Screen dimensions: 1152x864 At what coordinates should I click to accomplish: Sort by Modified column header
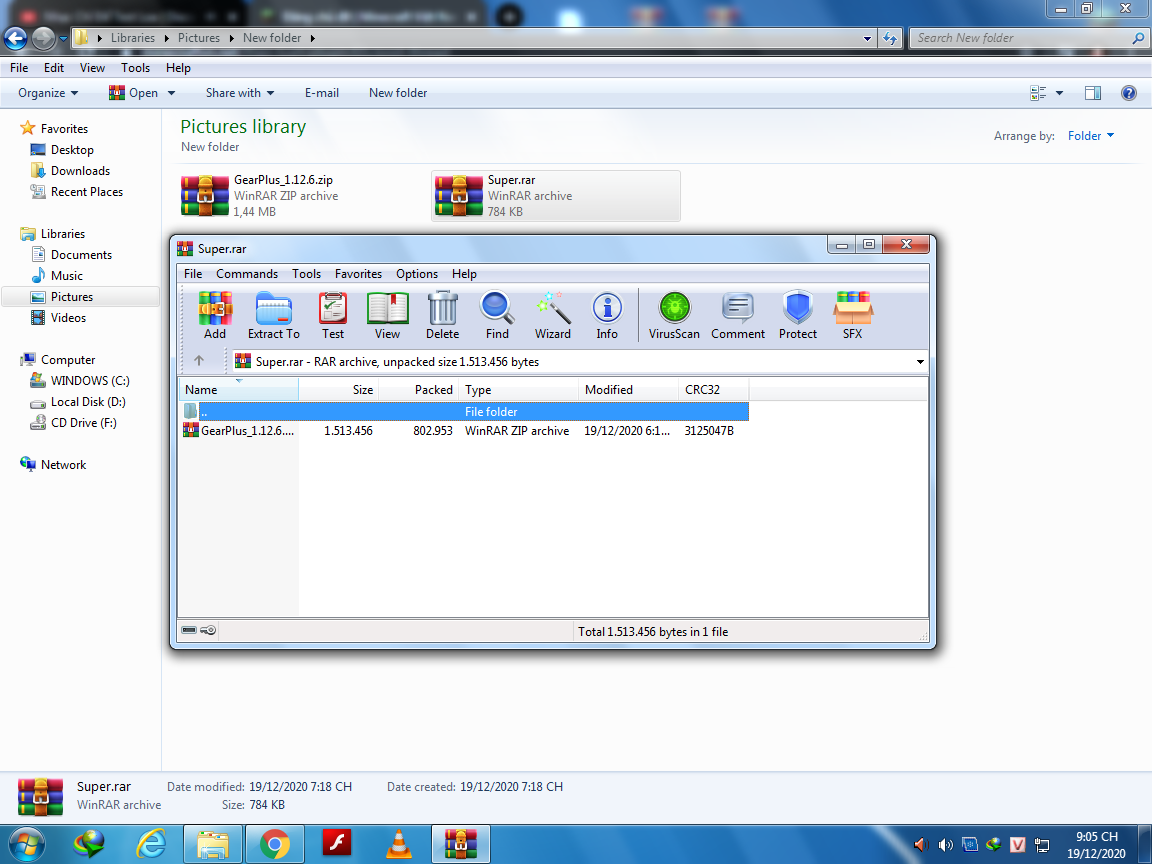tap(628, 389)
